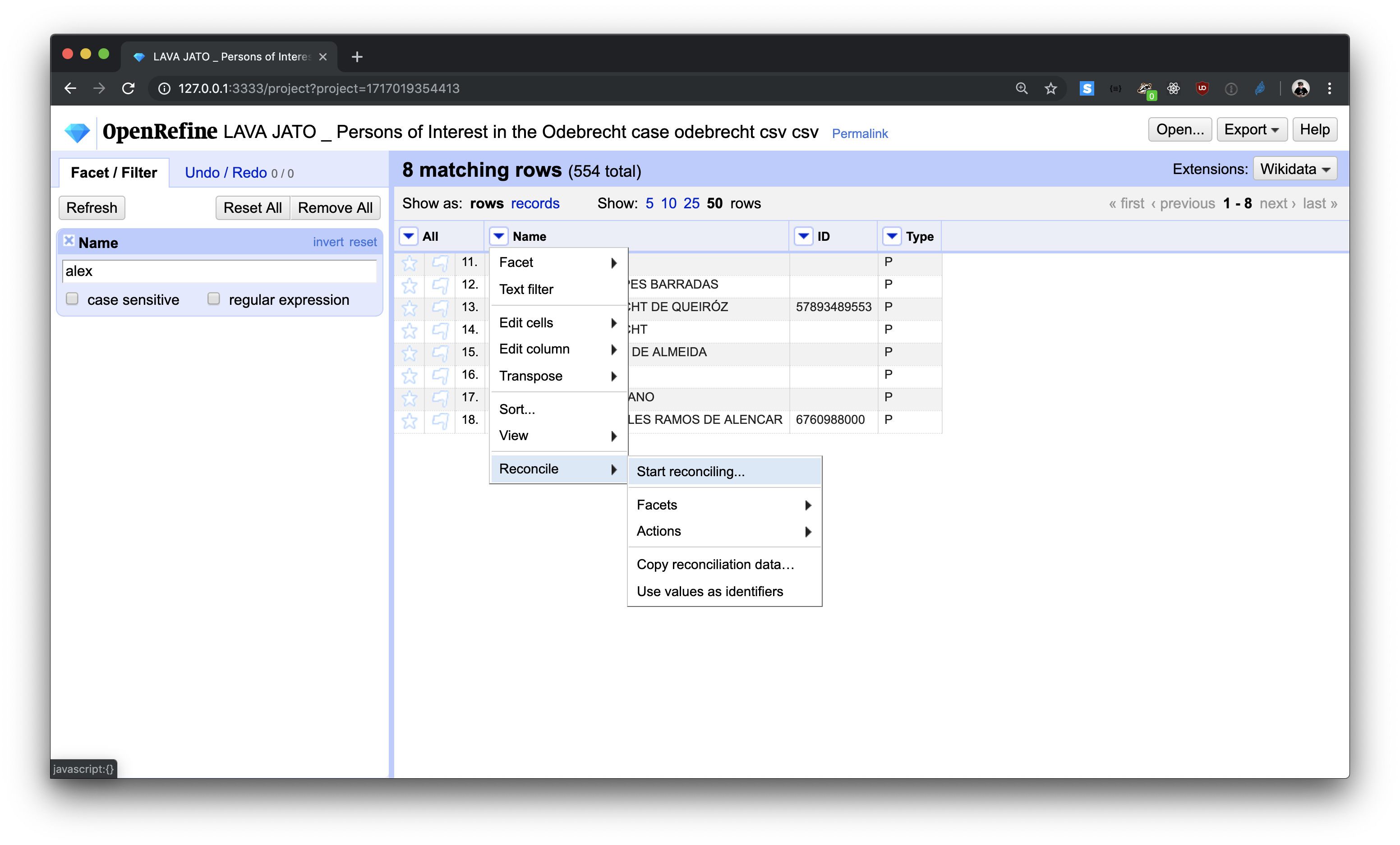Open the All column dropdown
Image resolution: width=1400 pixels, height=845 pixels.
pyautogui.click(x=409, y=236)
